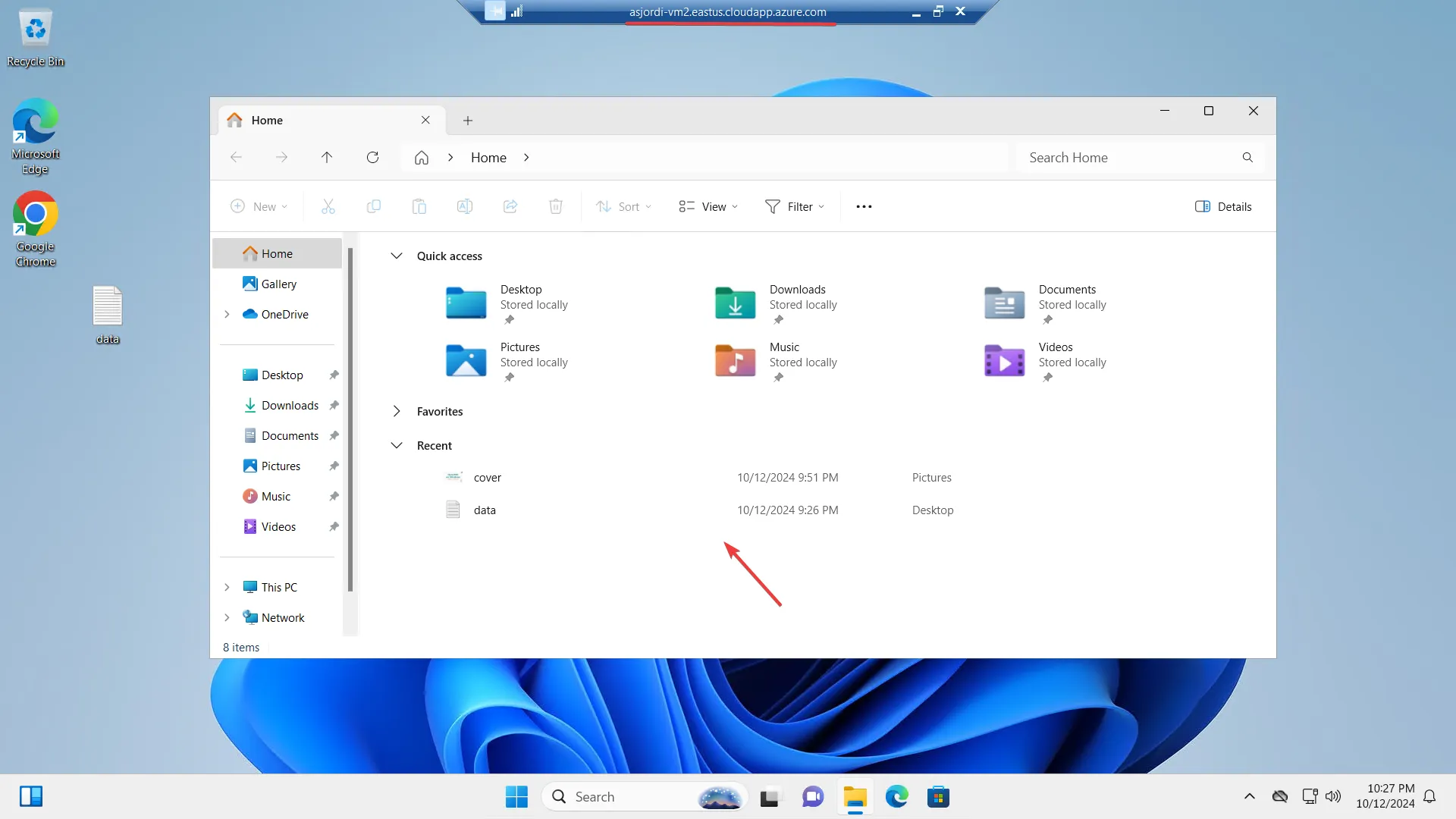Expand This PC in the navigation pane
Image resolution: width=1456 pixels, height=819 pixels.
pos(227,587)
